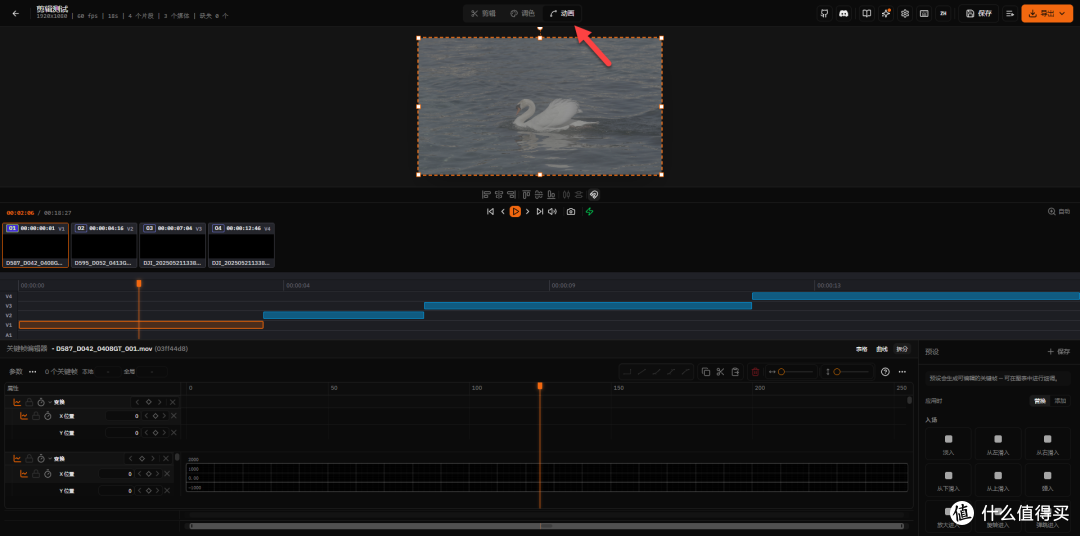Jump to start of timeline
The height and width of the screenshot is (536, 1080).
coord(490,212)
